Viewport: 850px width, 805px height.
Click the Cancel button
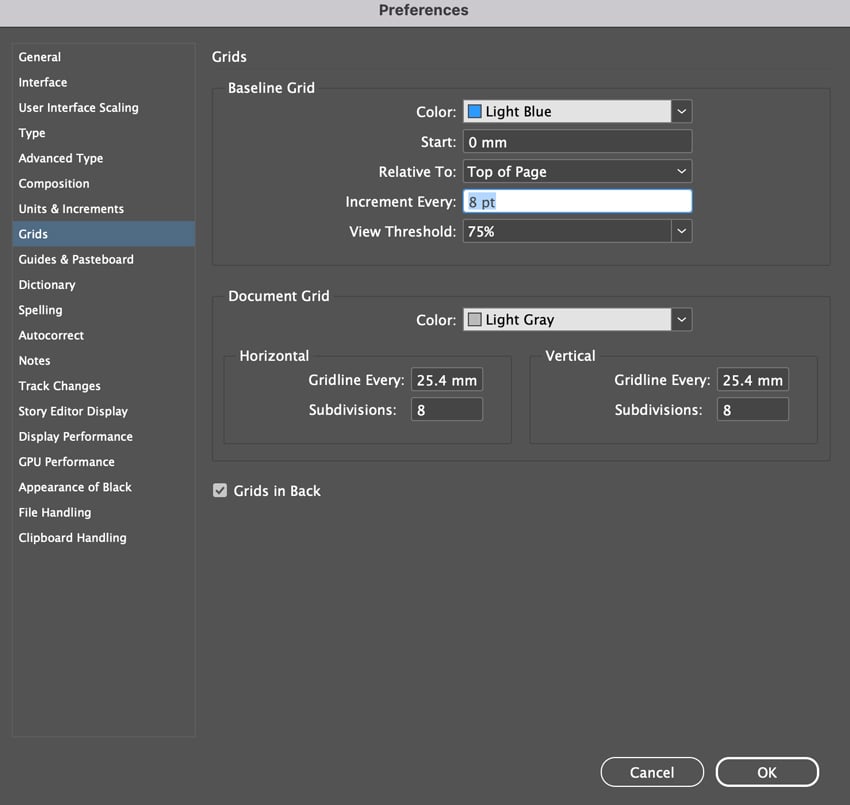pyautogui.click(x=652, y=772)
